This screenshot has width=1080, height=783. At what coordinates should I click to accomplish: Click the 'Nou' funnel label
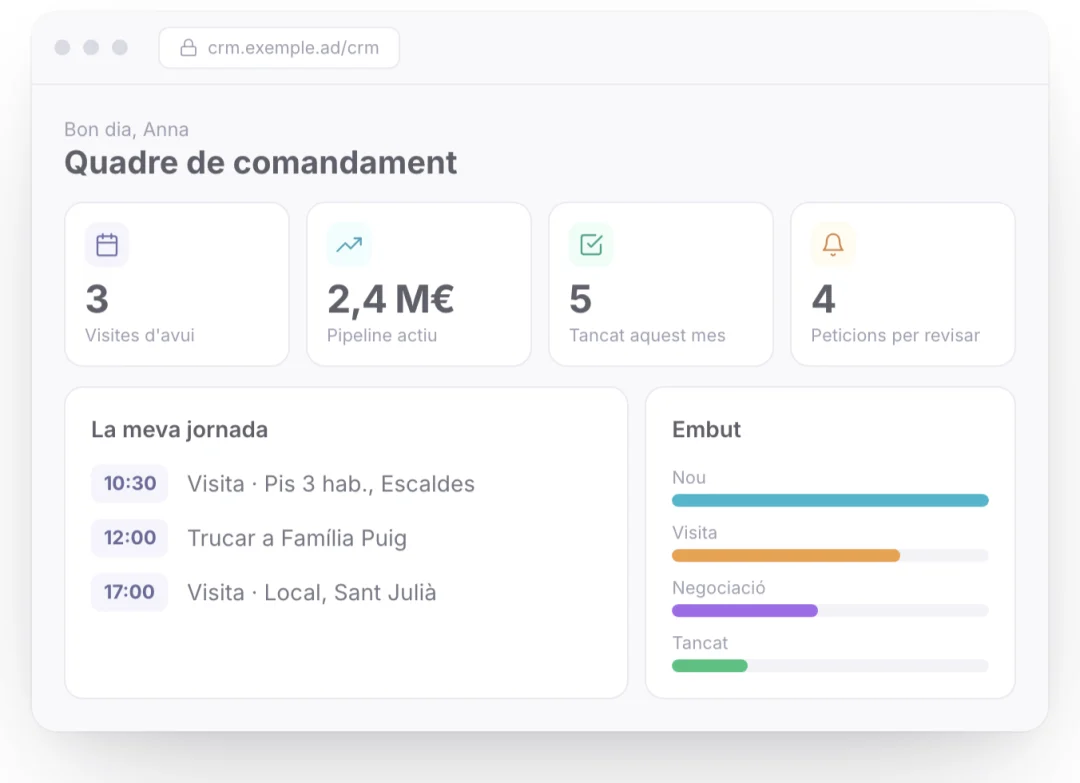(x=689, y=478)
